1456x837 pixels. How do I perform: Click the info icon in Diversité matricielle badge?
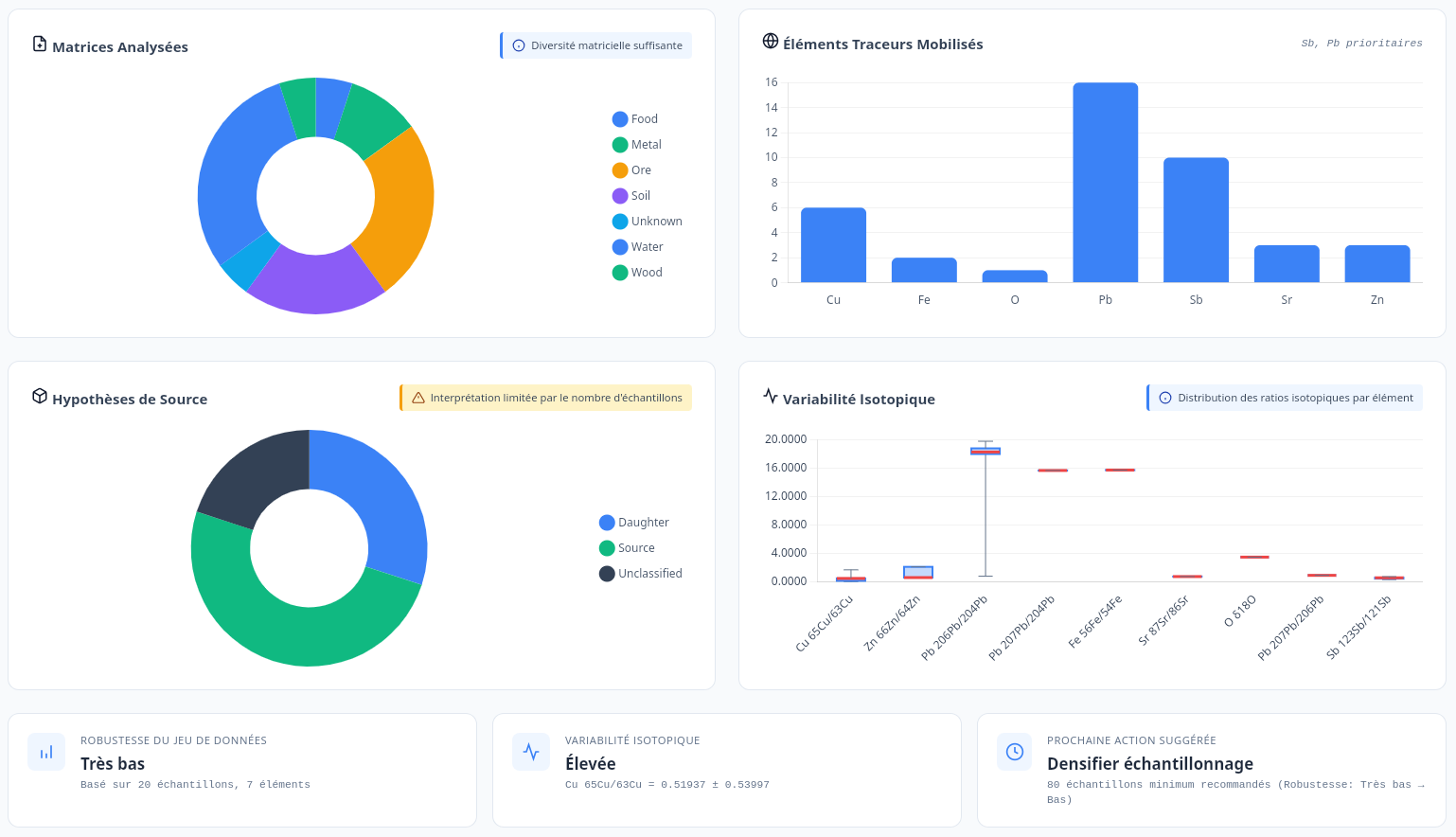pos(519,45)
